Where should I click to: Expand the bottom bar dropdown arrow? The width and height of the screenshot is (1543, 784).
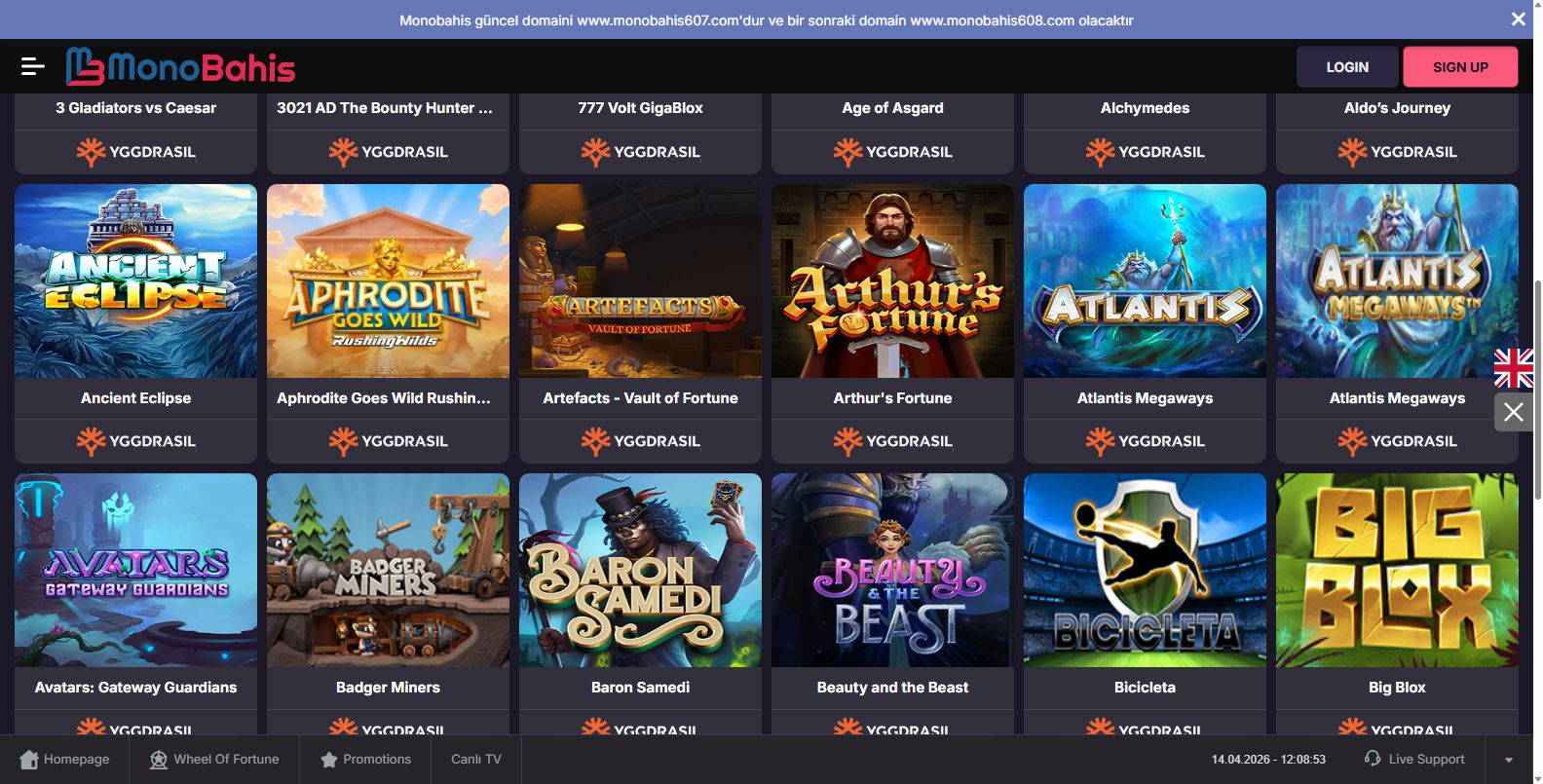pyautogui.click(x=1509, y=760)
